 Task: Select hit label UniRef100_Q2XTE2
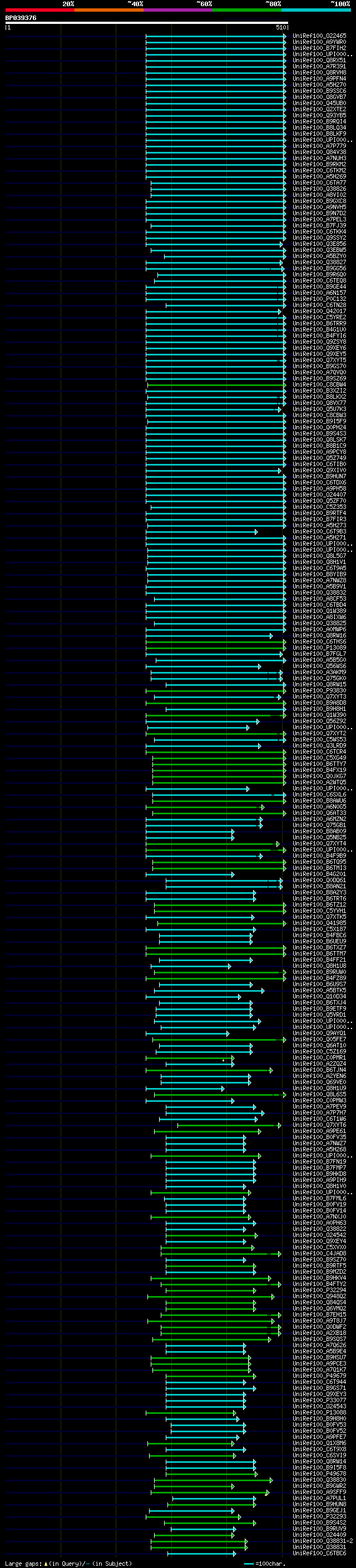click(x=319, y=109)
